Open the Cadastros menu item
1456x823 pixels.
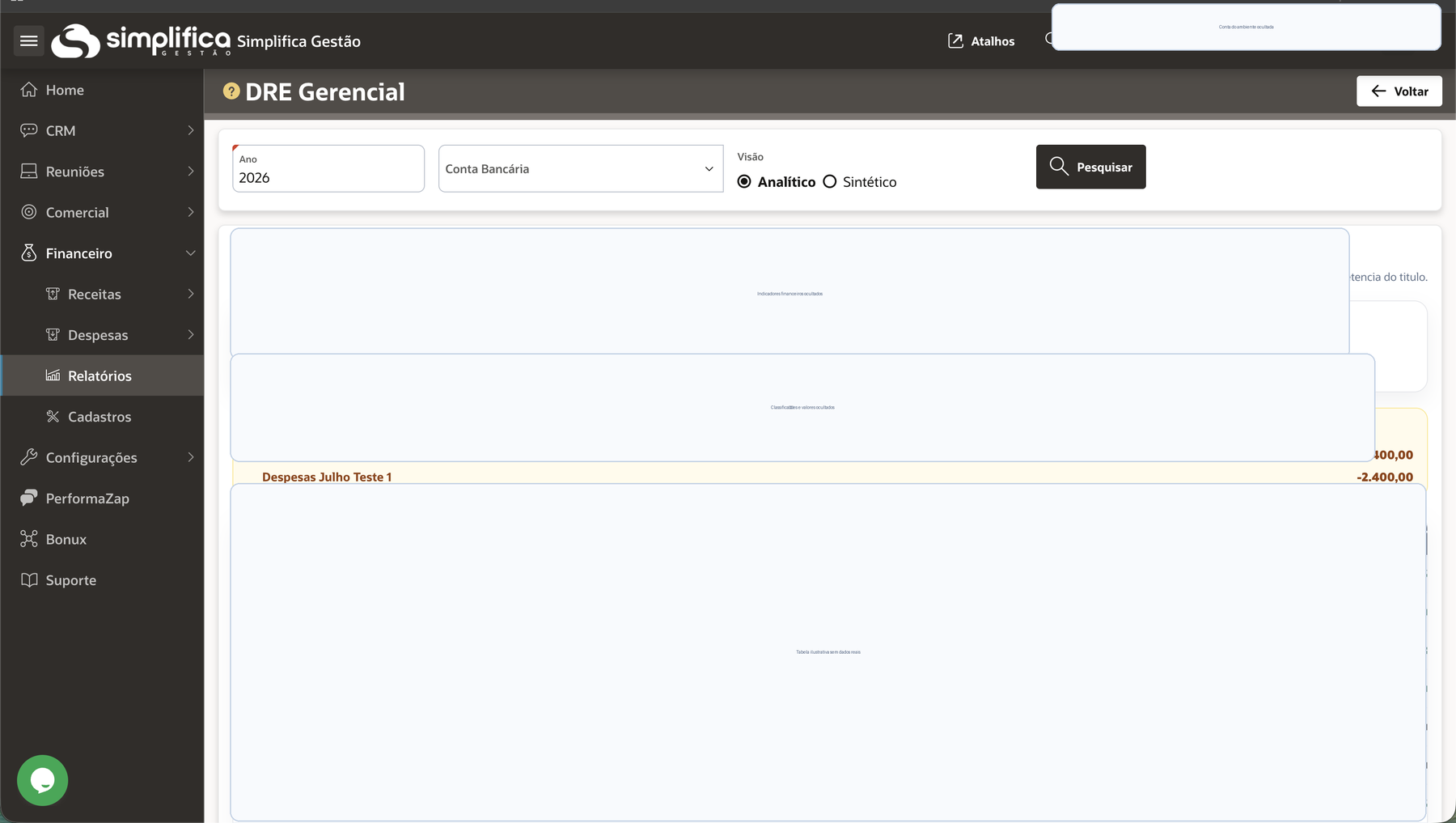coord(99,417)
